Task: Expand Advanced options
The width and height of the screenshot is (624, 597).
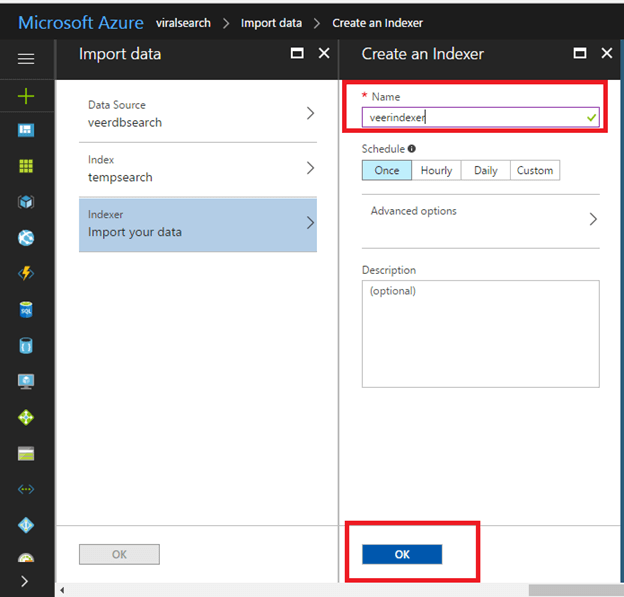Action: (481, 219)
